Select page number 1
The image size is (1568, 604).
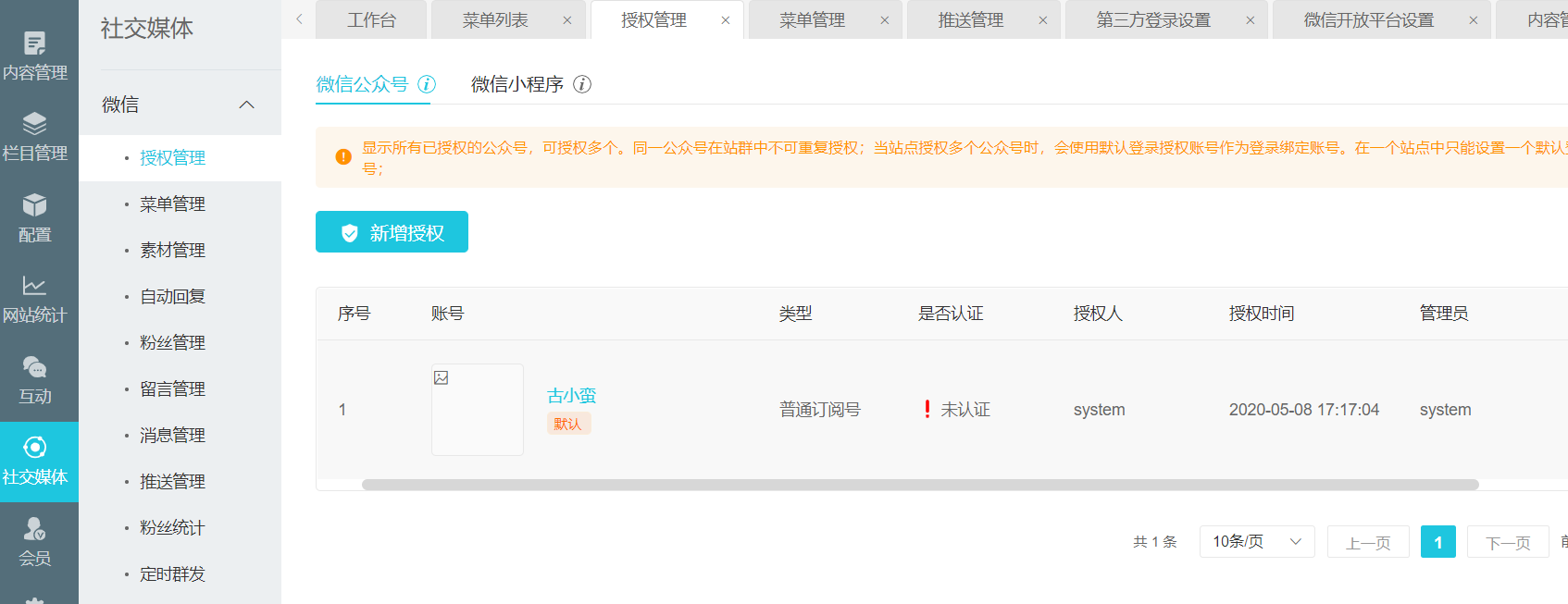point(1438,542)
